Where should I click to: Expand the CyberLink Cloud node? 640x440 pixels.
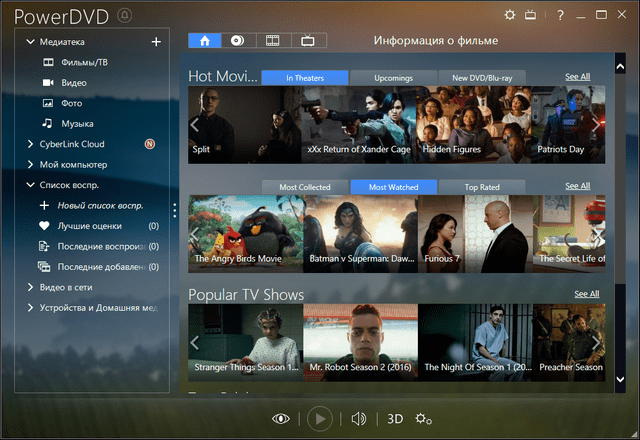click(30, 144)
